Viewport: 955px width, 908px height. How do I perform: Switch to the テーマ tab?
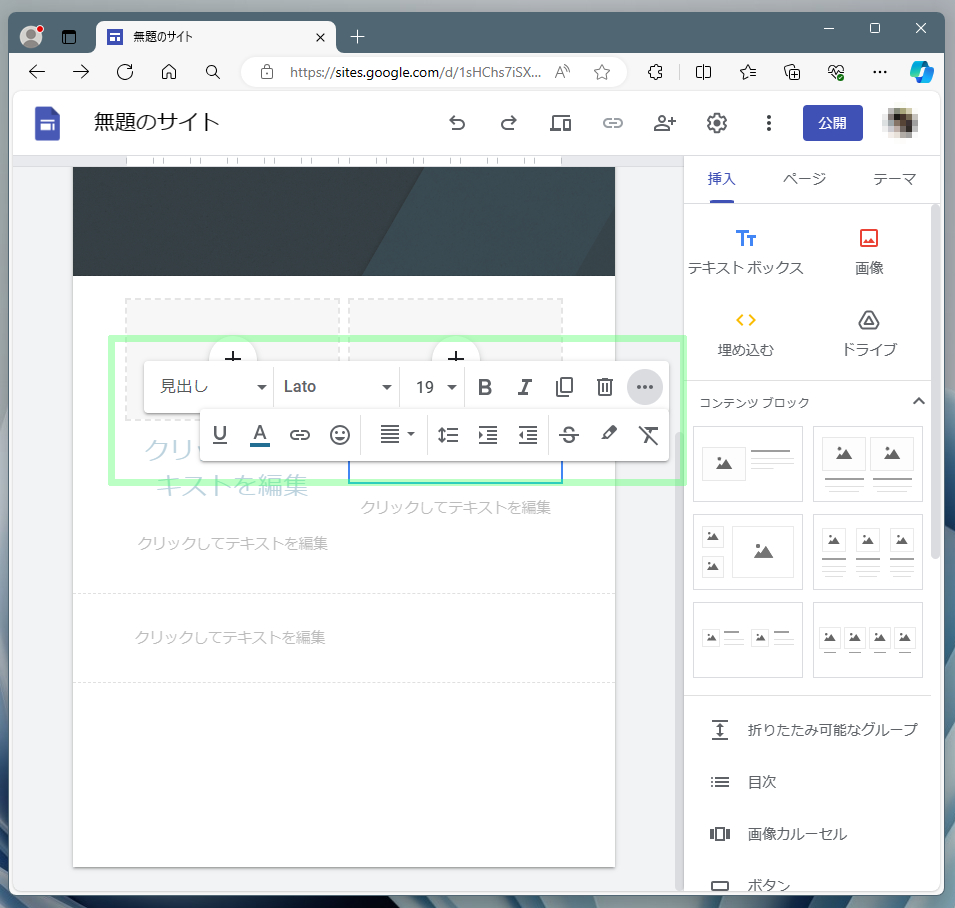click(x=894, y=179)
